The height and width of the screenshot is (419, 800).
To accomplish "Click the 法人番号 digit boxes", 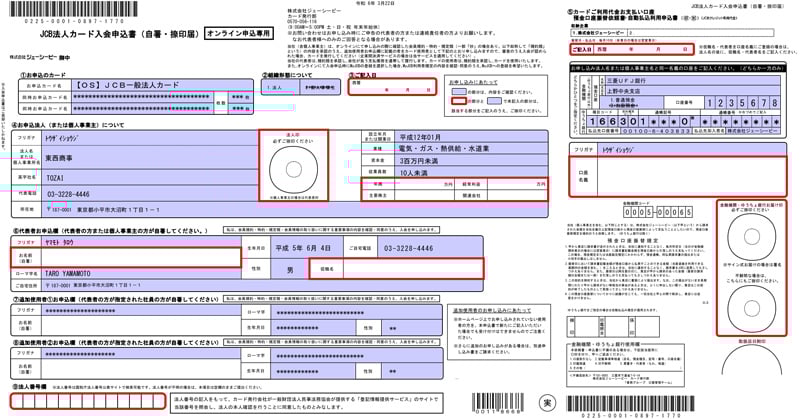I will pos(88,401).
